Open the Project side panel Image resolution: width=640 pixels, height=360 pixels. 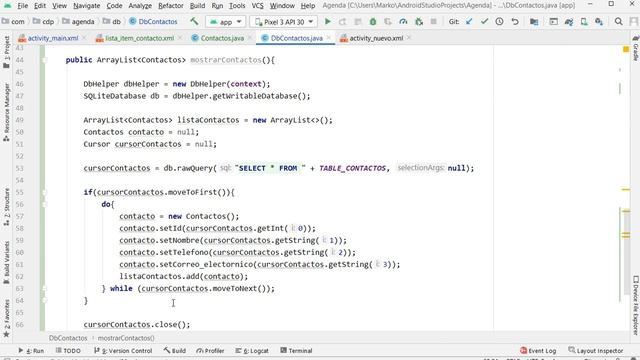click(7, 52)
